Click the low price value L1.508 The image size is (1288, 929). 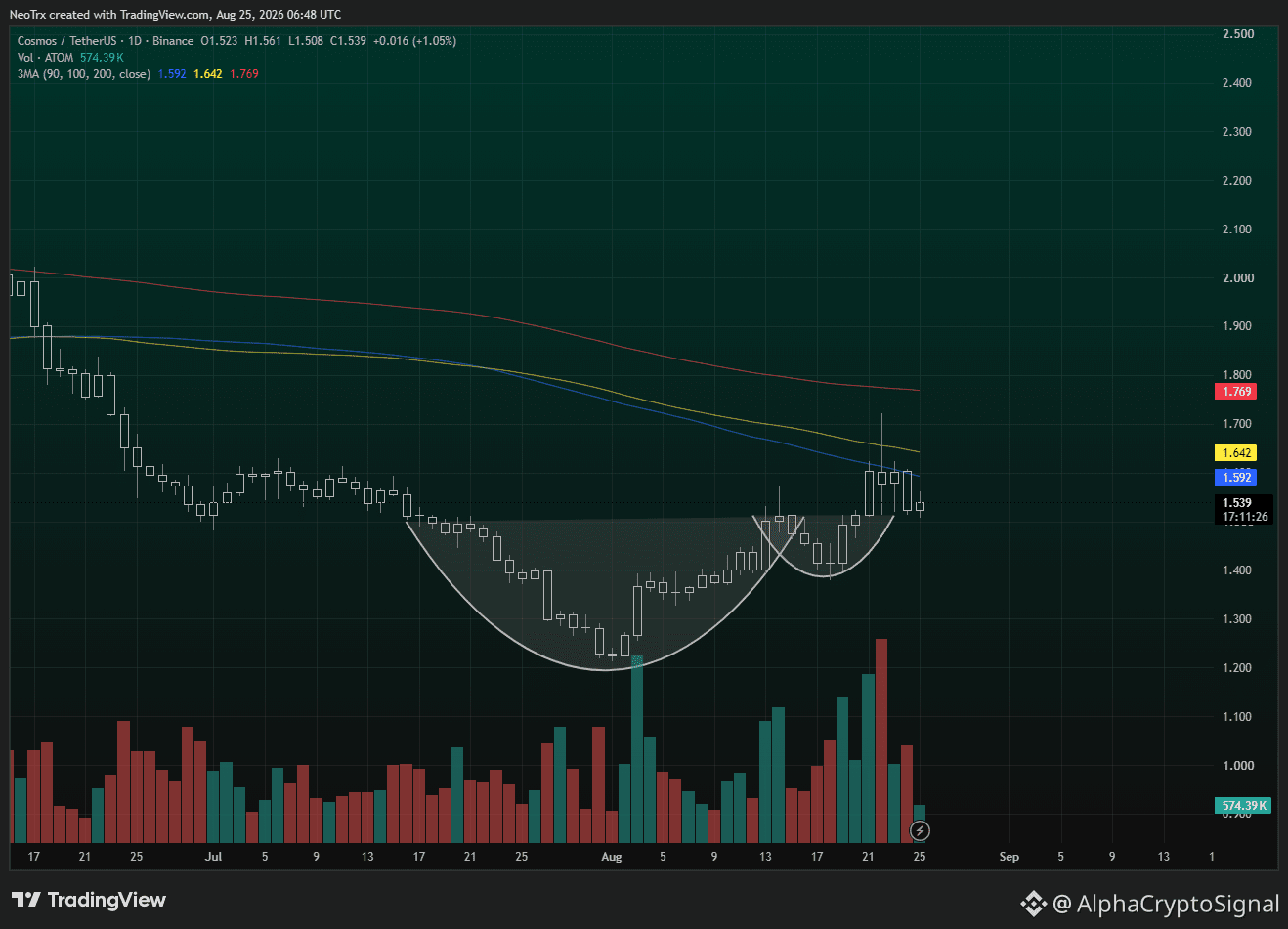coord(305,41)
